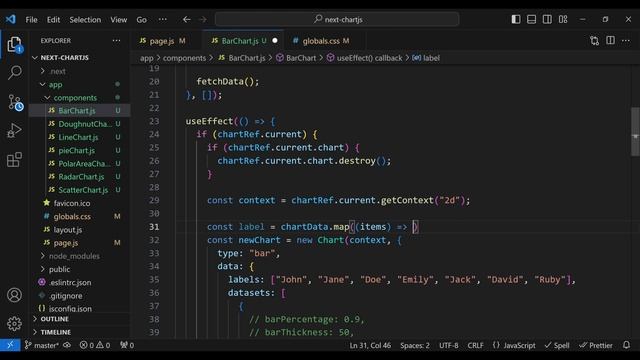
Task: Open the Extensions view icon
Action: pos(14,160)
